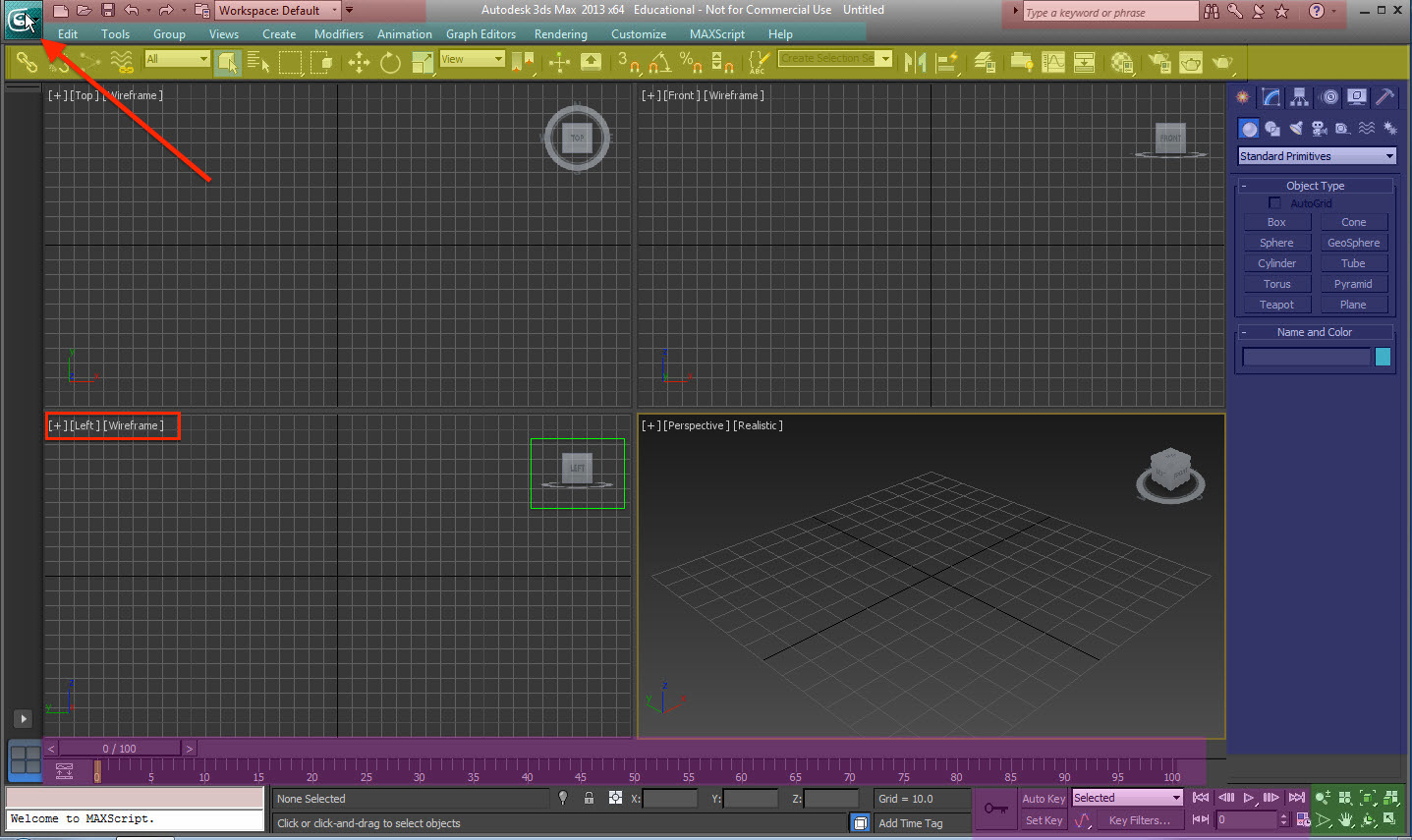
Task: Open the Graph Editors menu
Action: click(480, 33)
